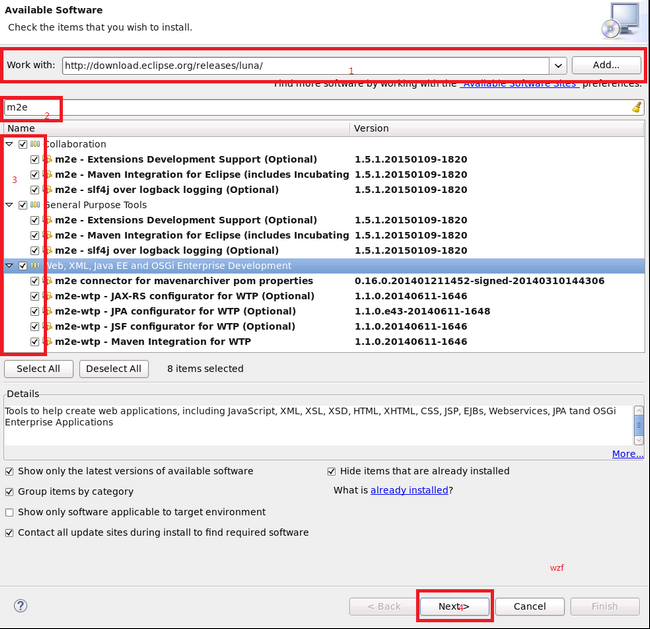Image resolution: width=650 pixels, height=629 pixels.
Task: Collapse the General Purpose Tools category
Action: click(9, 205)
